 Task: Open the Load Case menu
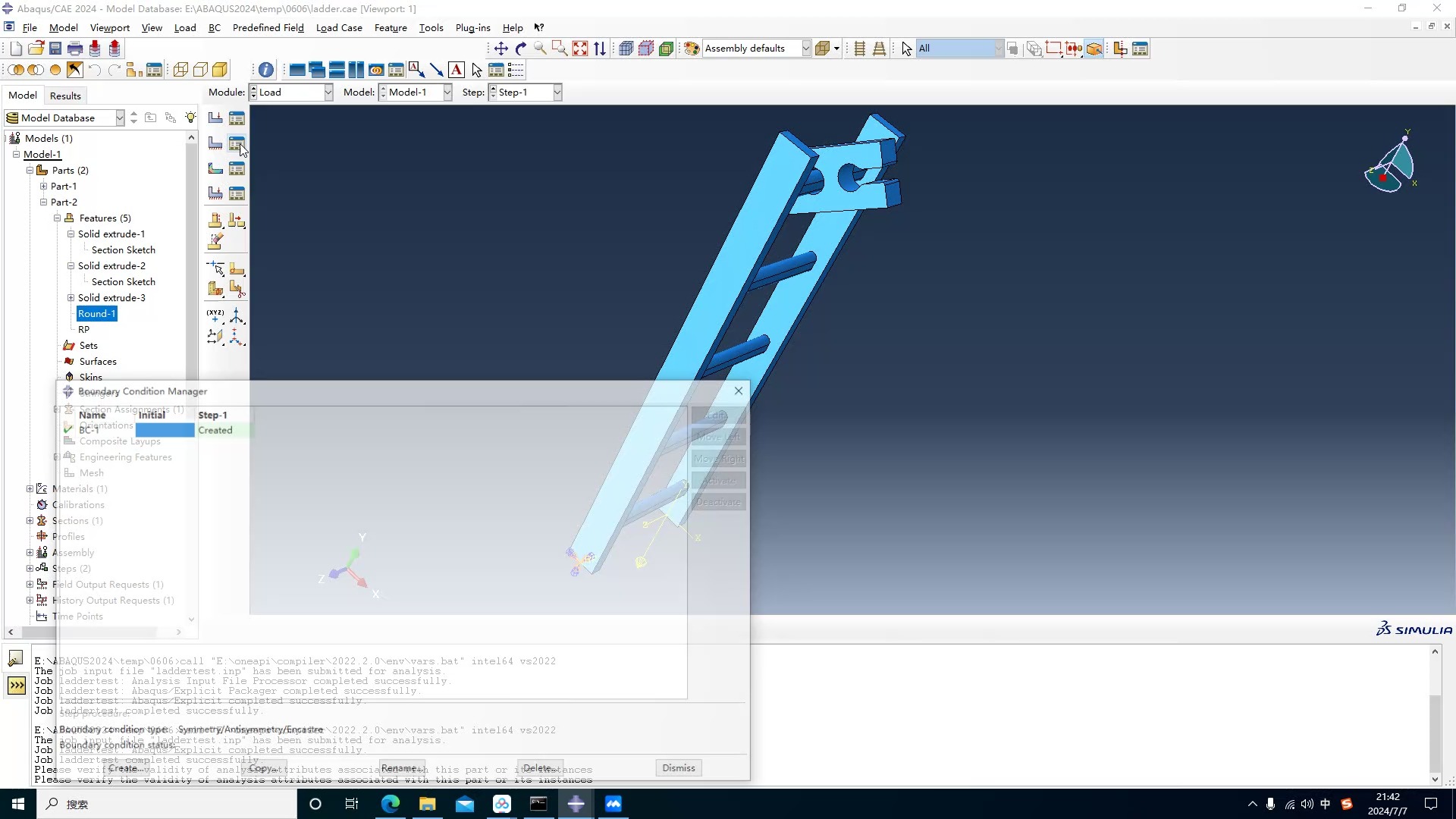(x=339, y=27)
